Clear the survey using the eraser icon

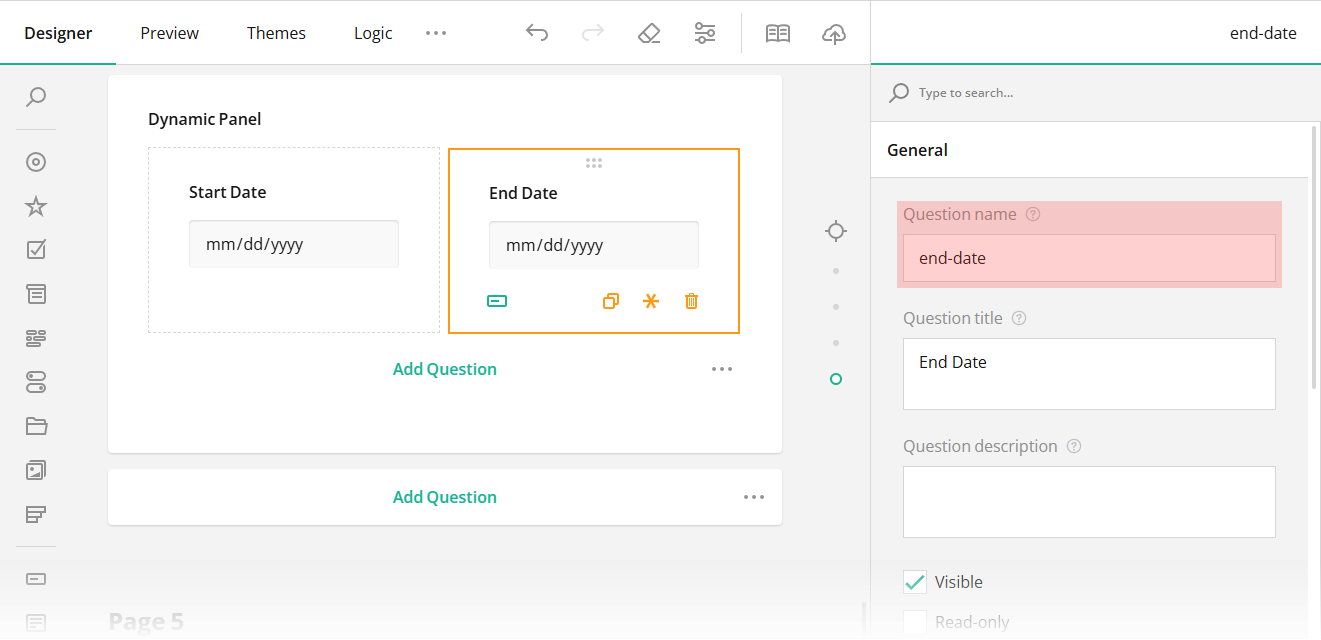click(649, 32)
